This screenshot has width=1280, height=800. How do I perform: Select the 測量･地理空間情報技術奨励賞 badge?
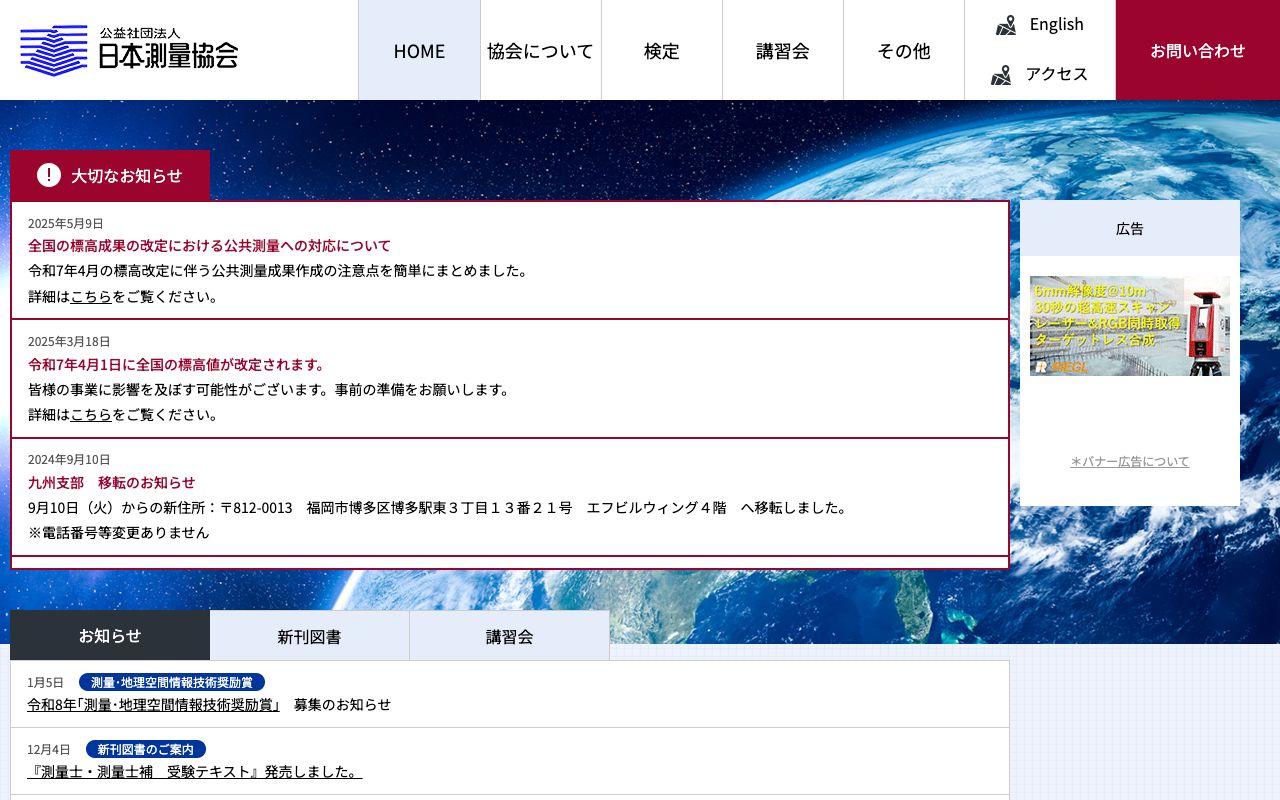[x=172, y=682]
